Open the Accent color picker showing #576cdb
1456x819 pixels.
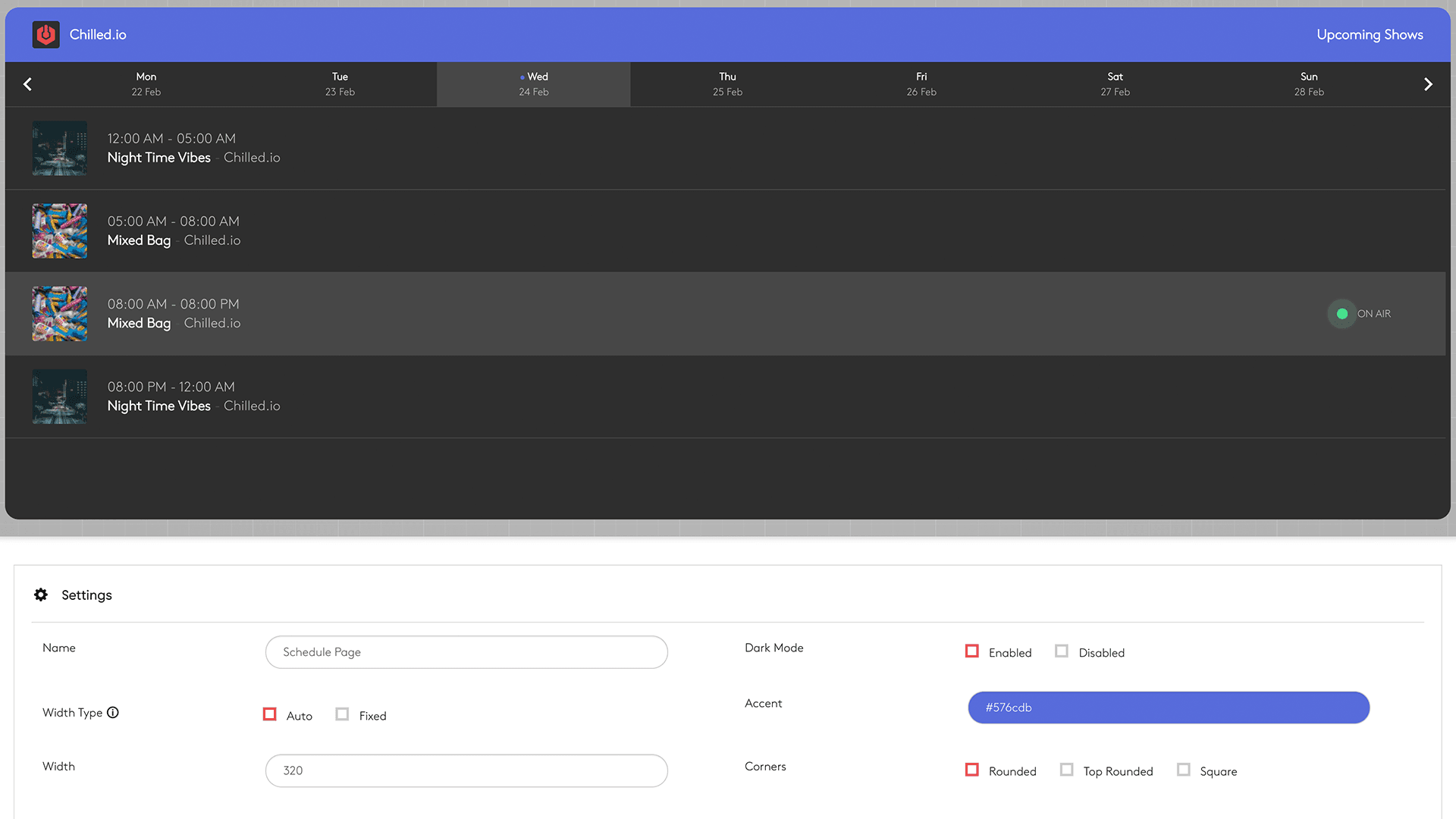click(x=1168, y=708)
